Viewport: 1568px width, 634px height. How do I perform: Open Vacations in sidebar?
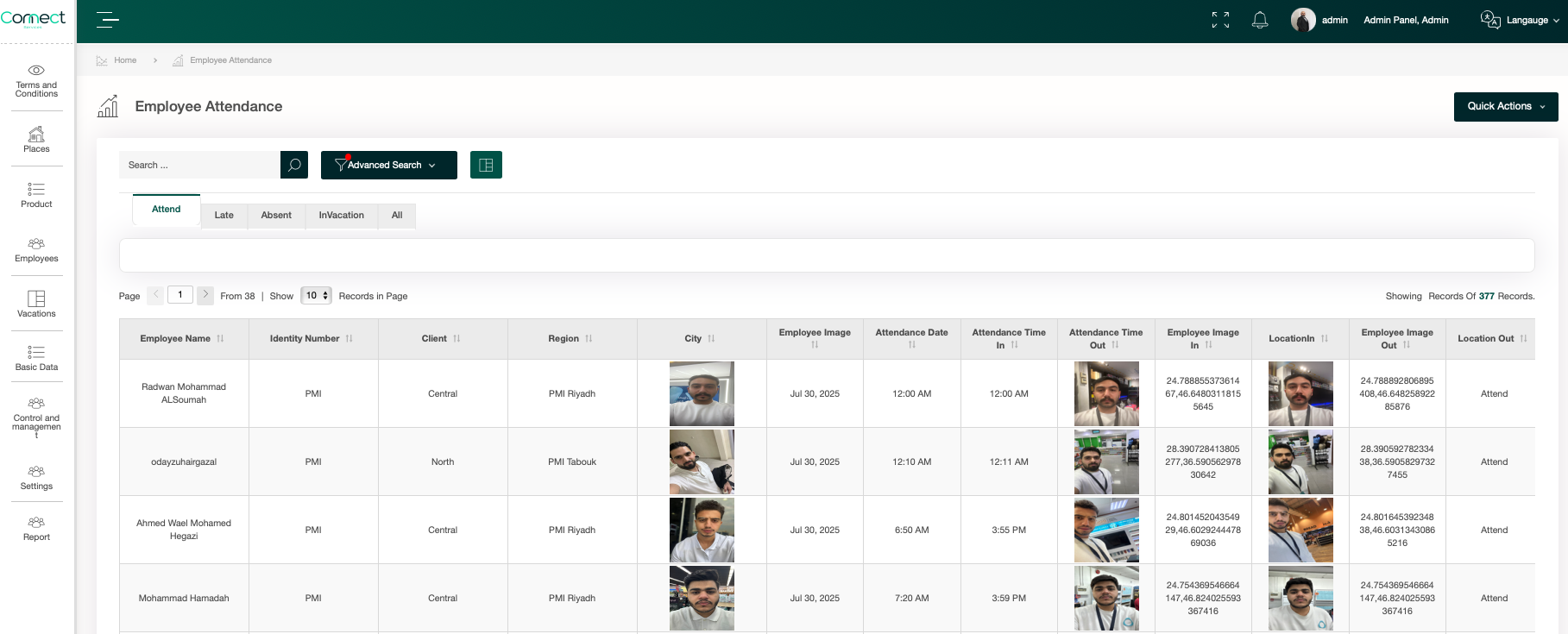tap(36, 304)
